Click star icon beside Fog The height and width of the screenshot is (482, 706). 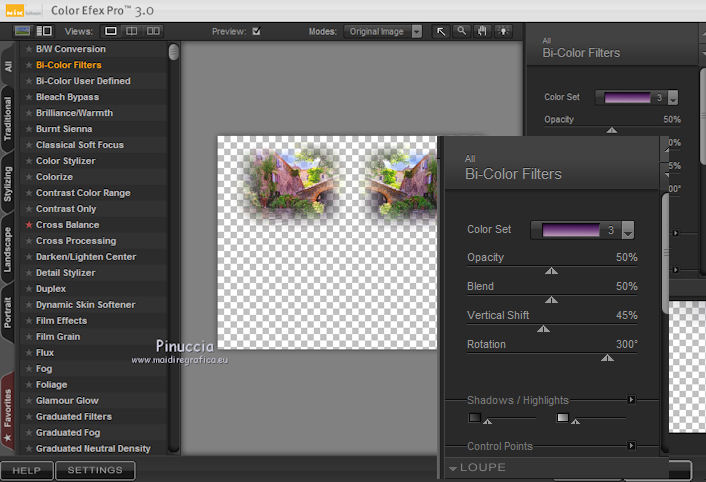[29, 369]
